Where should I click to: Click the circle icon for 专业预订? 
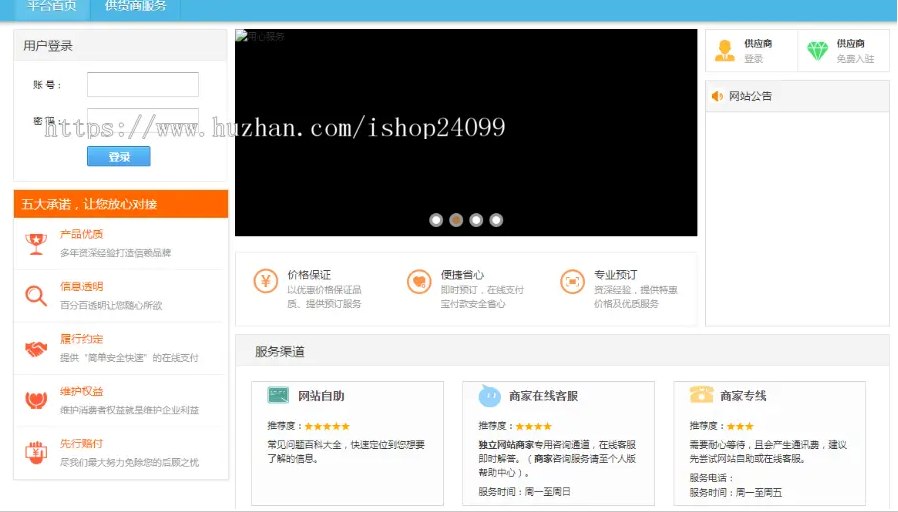click(x=572, y=281)
